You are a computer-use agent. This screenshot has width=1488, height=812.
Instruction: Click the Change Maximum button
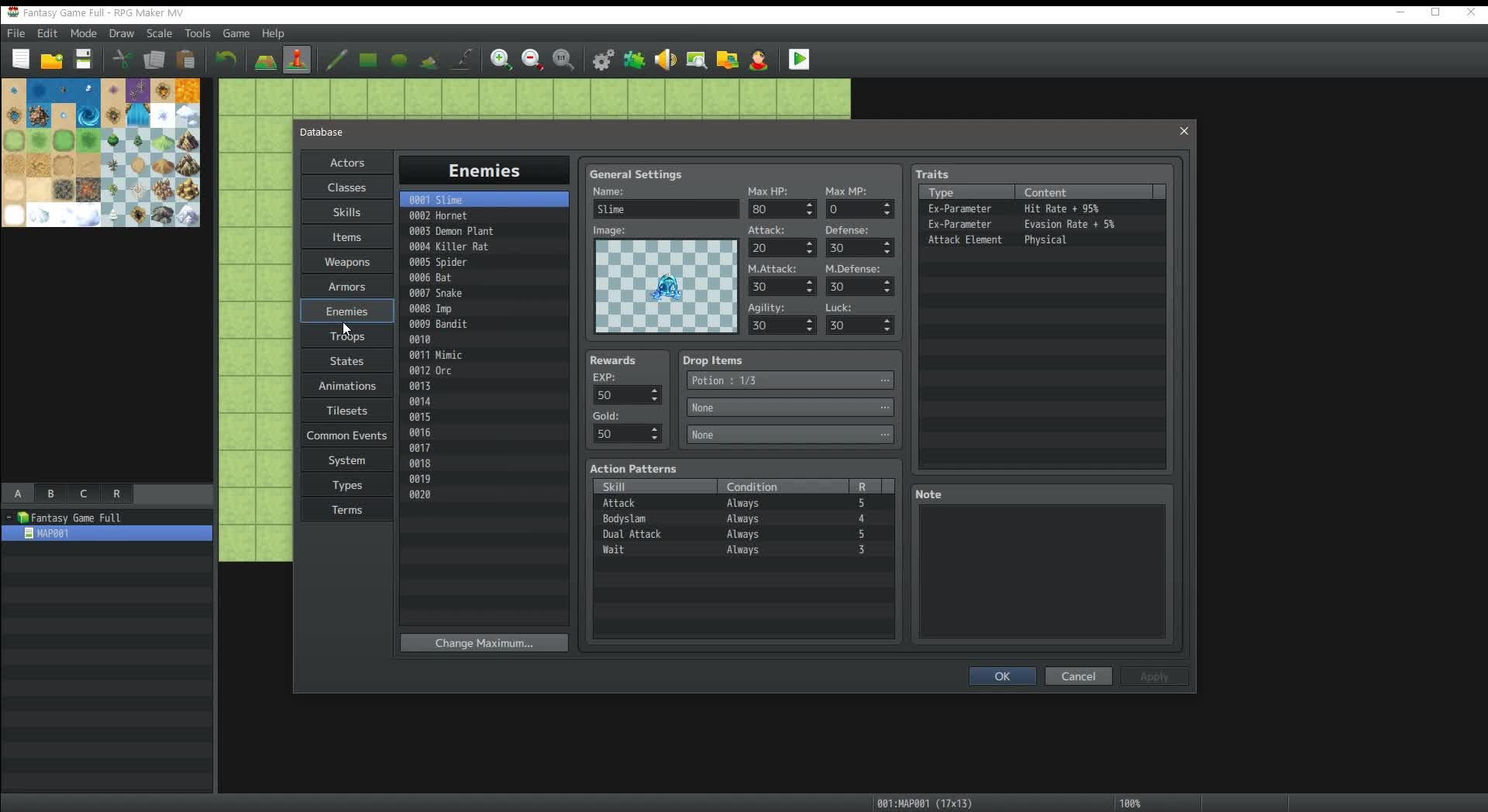coord(484,643)
